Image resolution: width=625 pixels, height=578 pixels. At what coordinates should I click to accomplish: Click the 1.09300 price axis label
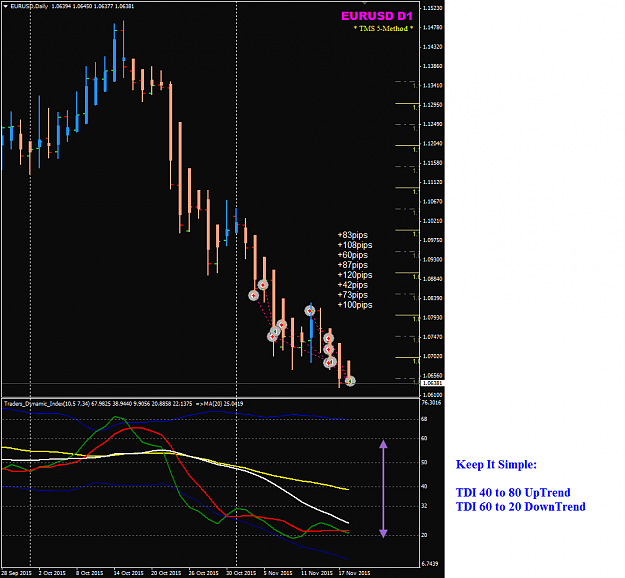[432, 260]
